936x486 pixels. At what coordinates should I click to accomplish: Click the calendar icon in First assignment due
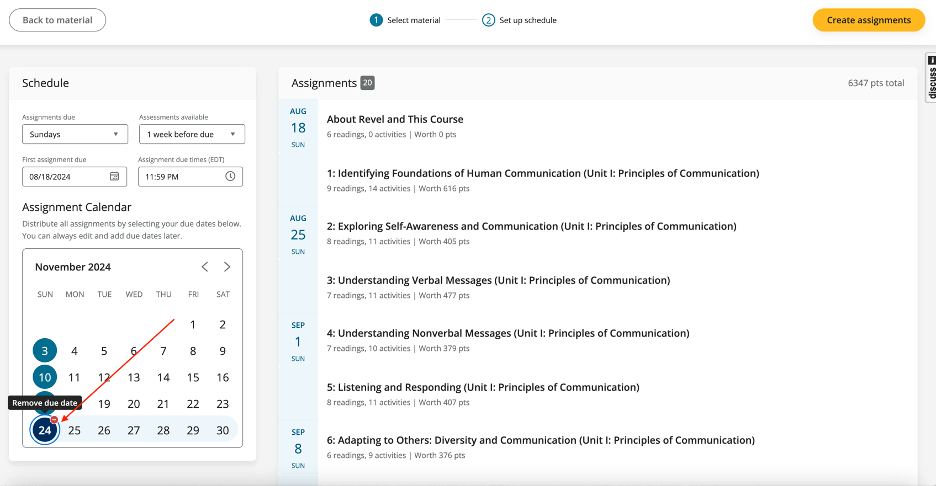114,177
